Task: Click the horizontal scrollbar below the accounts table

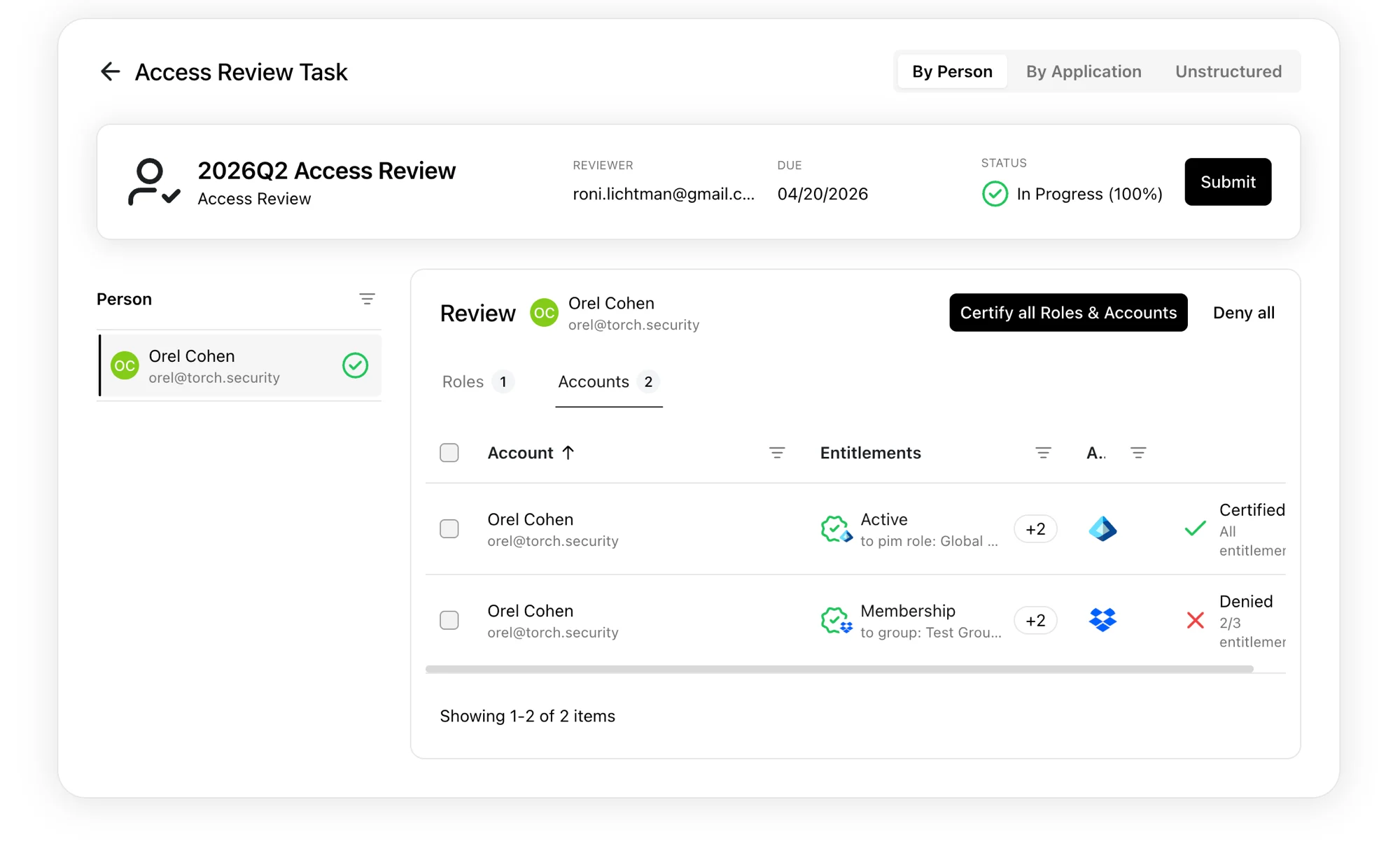Action: (839, 669)
